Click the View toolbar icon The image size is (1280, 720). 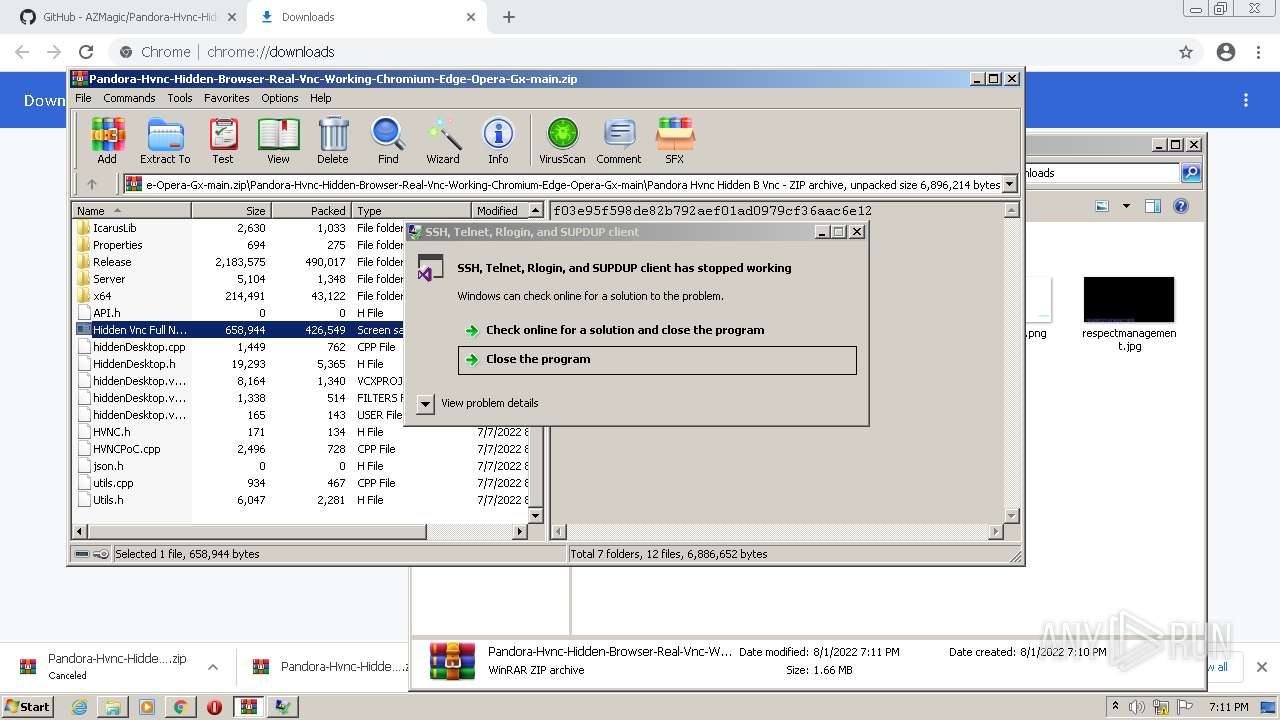point(278,140)
